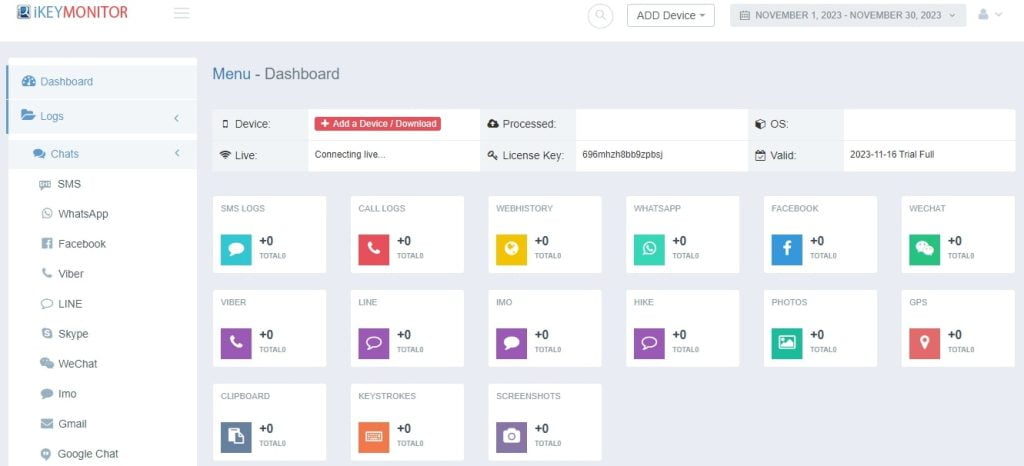
Task: Click the GPS card title
Action: pyautogui.click(x=918, y=303)
